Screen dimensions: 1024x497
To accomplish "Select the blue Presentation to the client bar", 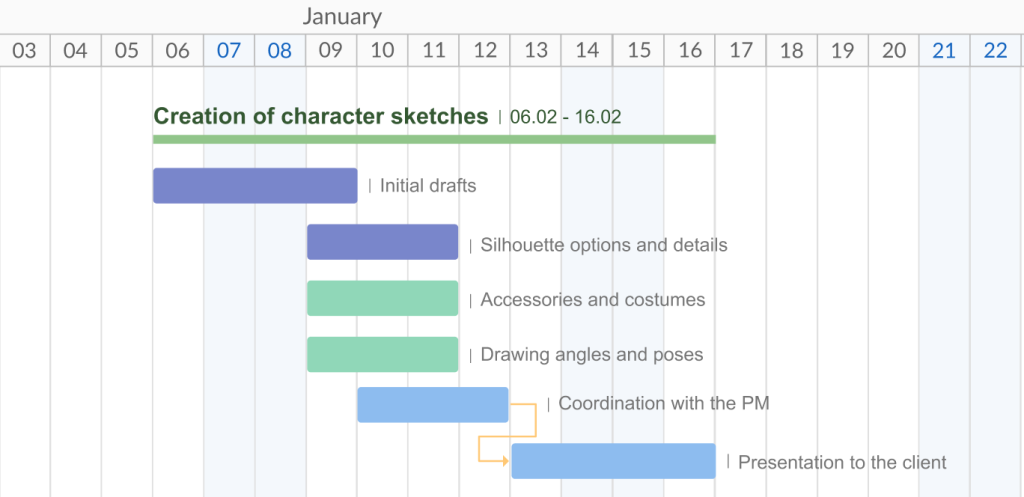I will (x=613, y=461).
